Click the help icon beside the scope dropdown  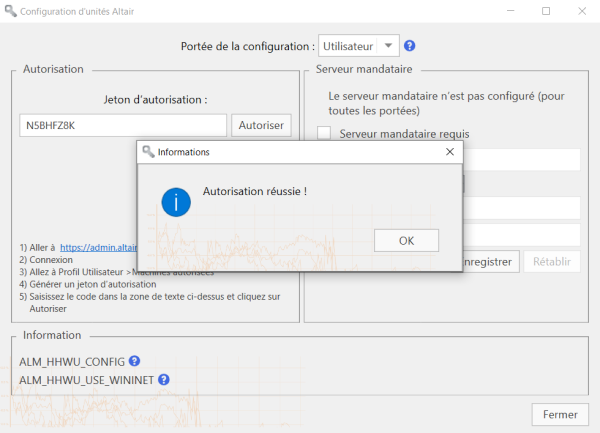[x=410, y=46]
